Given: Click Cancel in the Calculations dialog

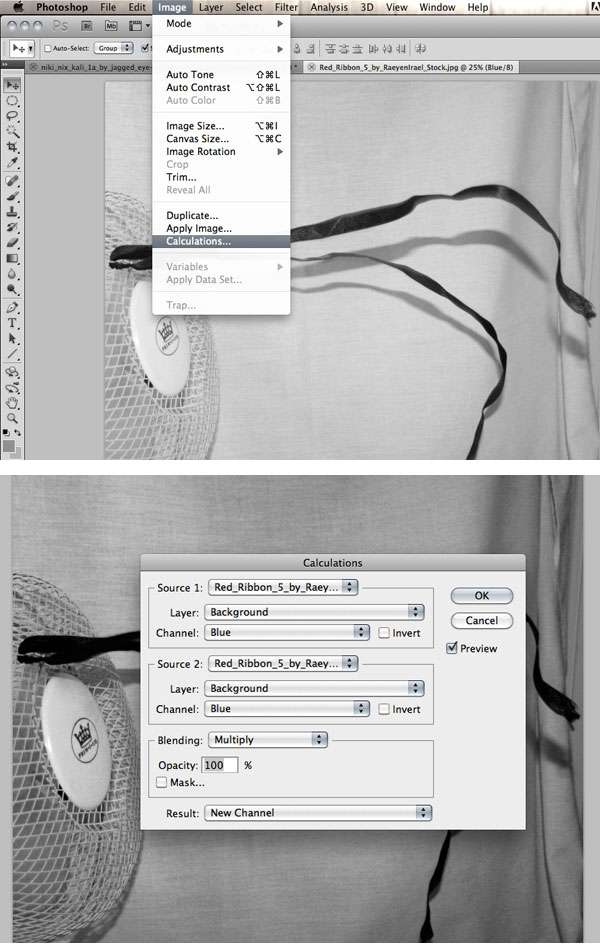Looking at the screenshot, I should click(x=481, y=621).
